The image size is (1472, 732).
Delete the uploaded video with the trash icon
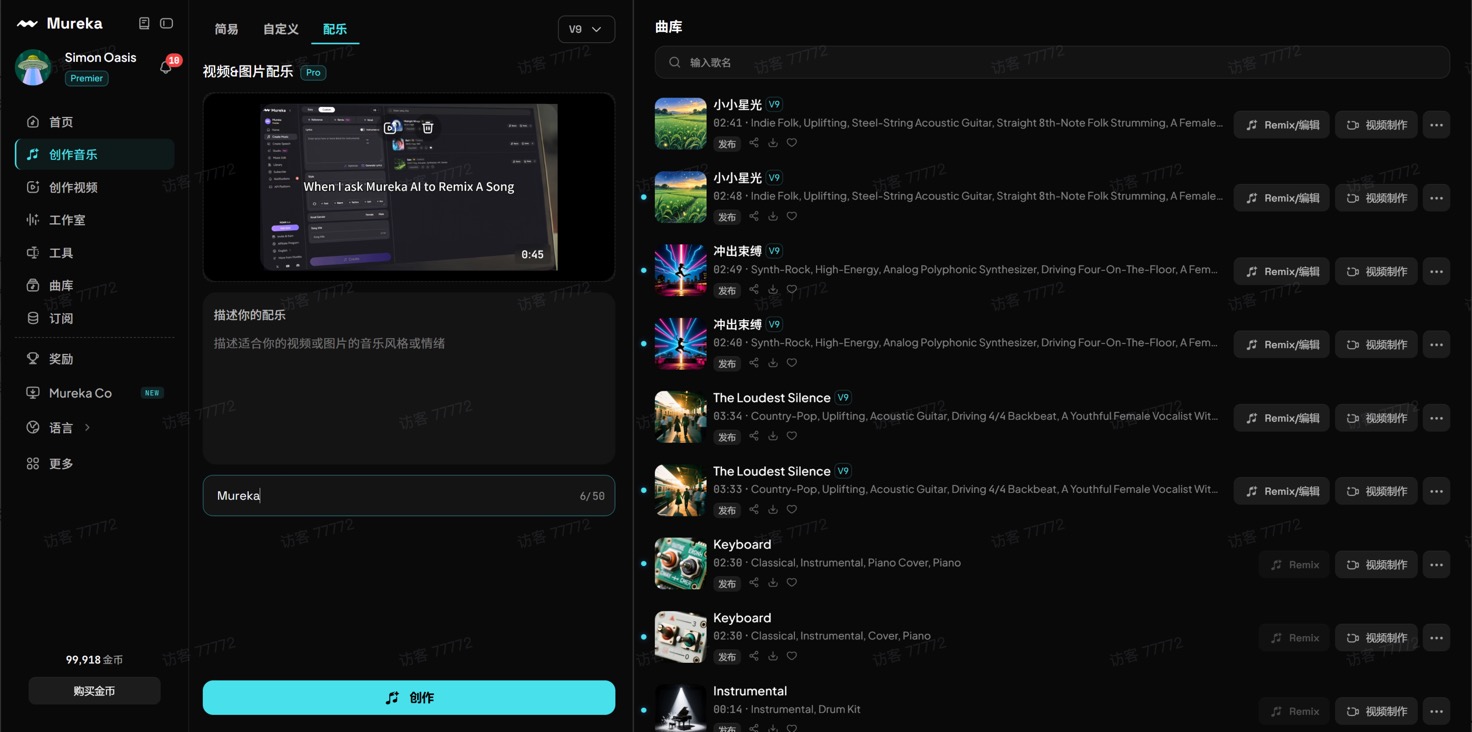click(x=428, y=127)
